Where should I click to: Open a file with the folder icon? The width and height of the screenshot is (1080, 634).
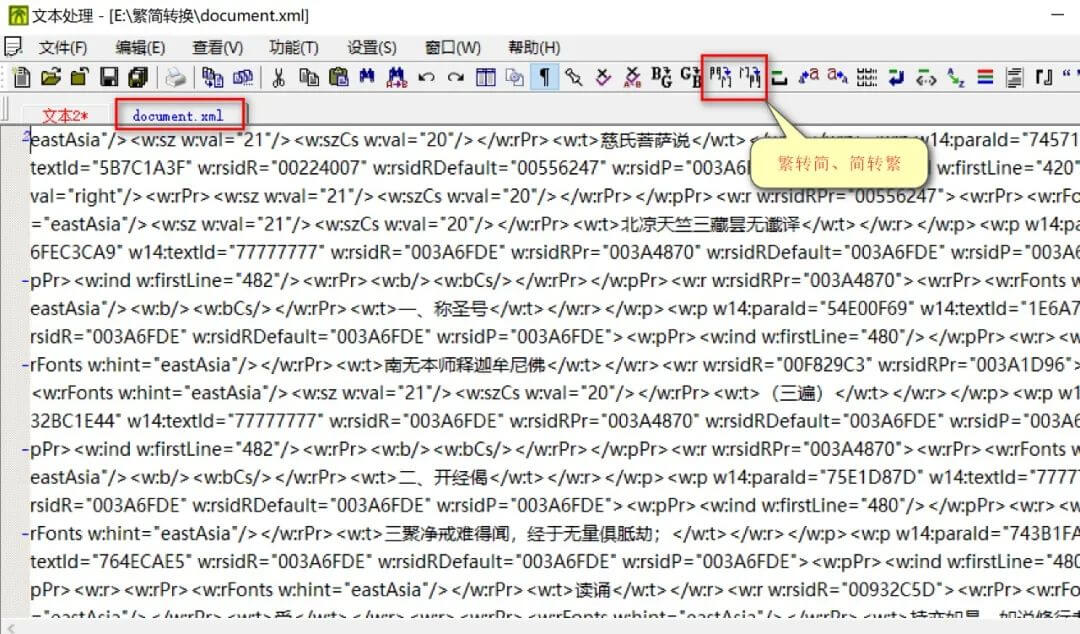52,77
